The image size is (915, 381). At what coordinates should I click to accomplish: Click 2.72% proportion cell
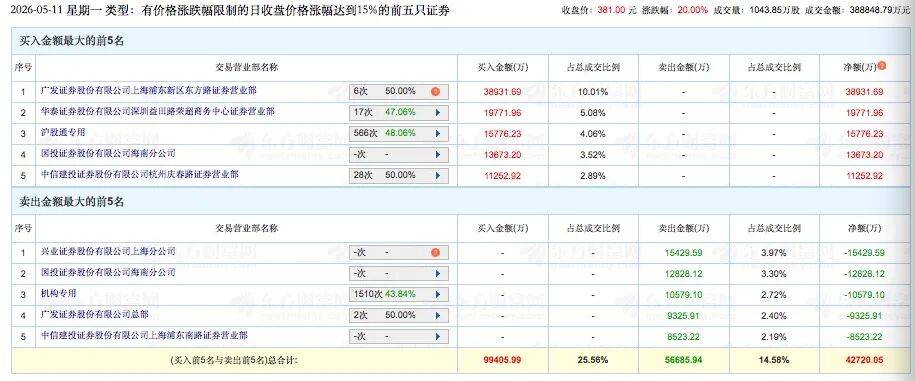tap(774, 295)
